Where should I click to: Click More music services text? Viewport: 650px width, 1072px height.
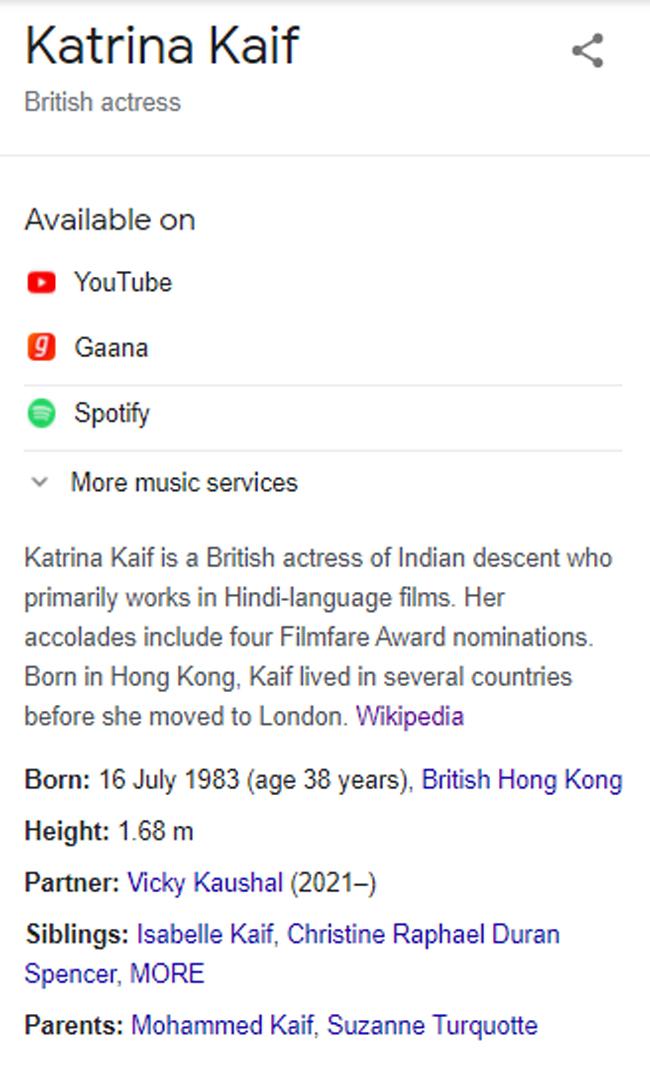point(184,482)
